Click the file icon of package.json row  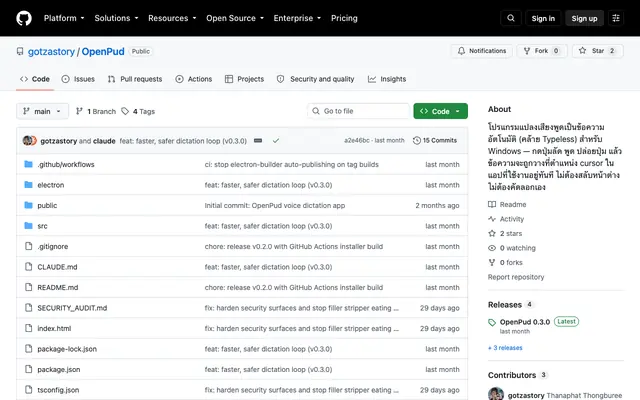(28, 369)
